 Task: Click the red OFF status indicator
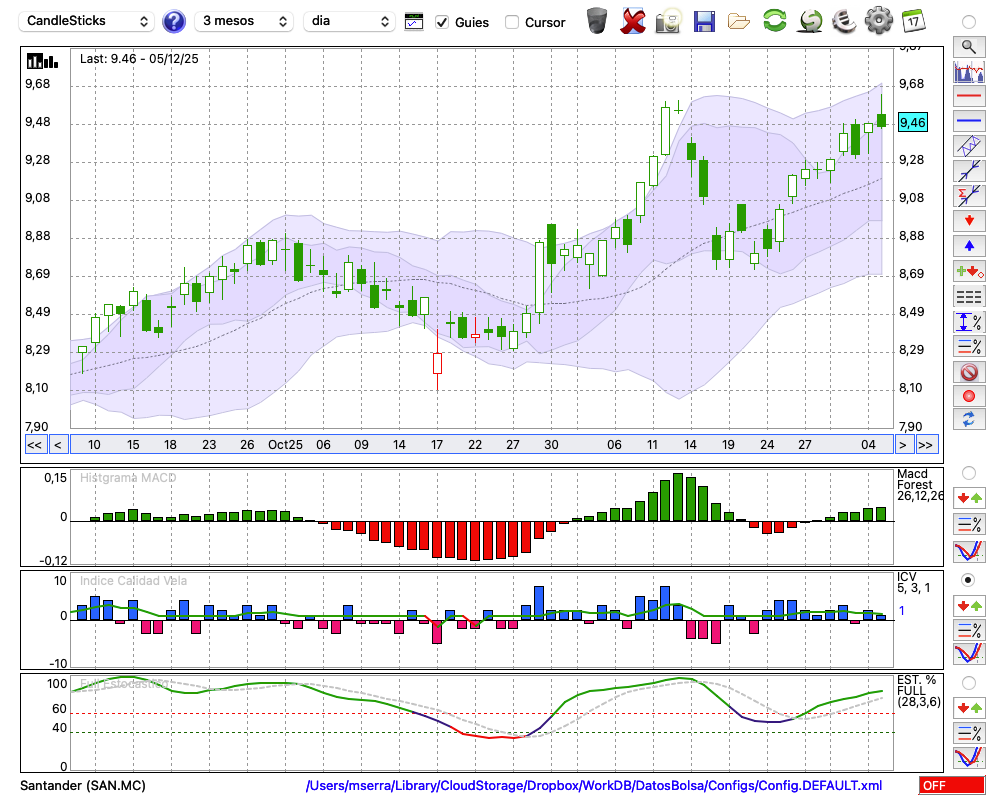click(x=951, y=786)
